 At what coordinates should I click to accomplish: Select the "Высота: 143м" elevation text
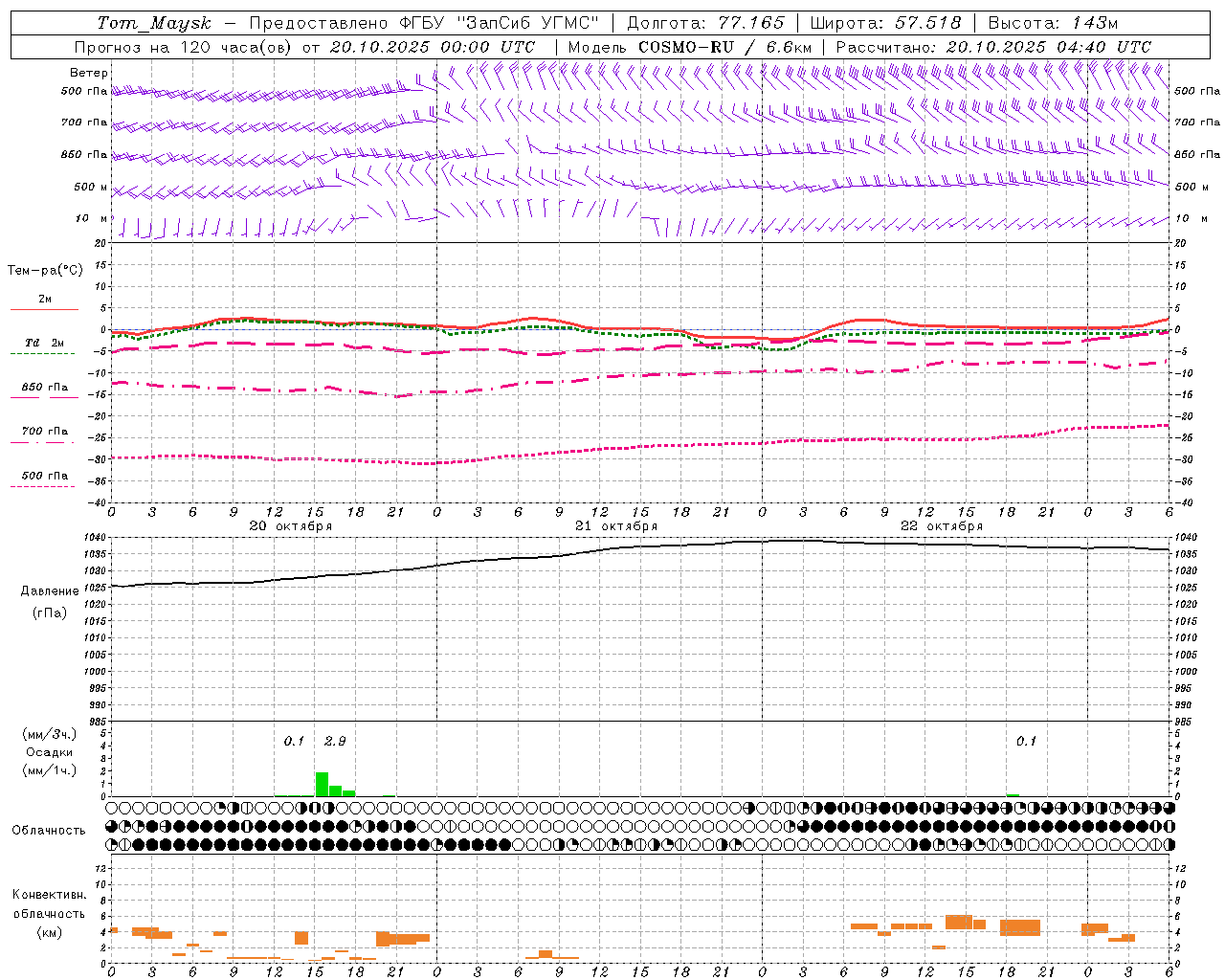(x=1053, y=23)
